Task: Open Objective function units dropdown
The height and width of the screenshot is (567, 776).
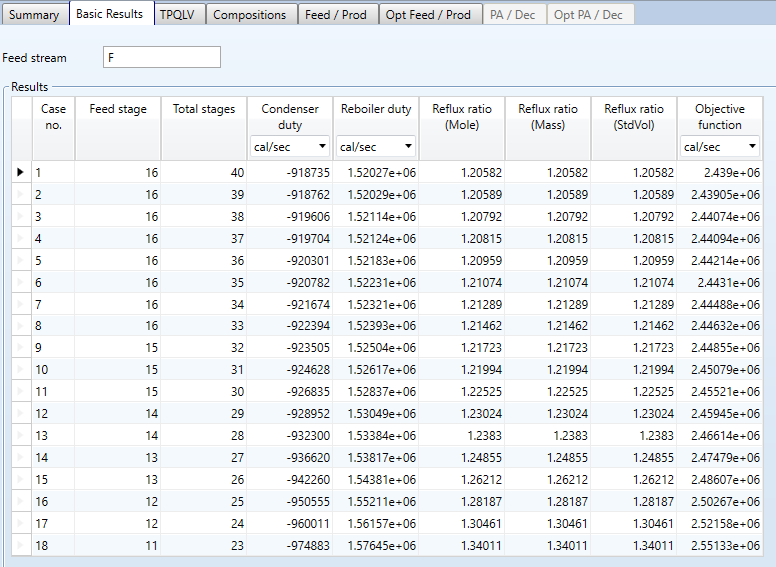Action: (x=720, y=146)
